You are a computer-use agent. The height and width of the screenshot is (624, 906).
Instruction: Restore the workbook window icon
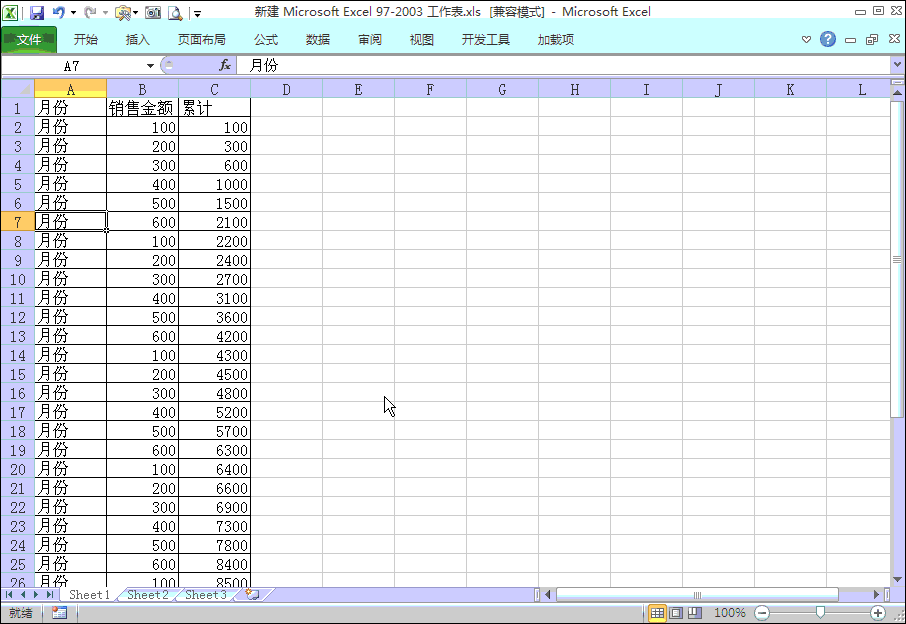pyautogui.click(x=872, y=39)
